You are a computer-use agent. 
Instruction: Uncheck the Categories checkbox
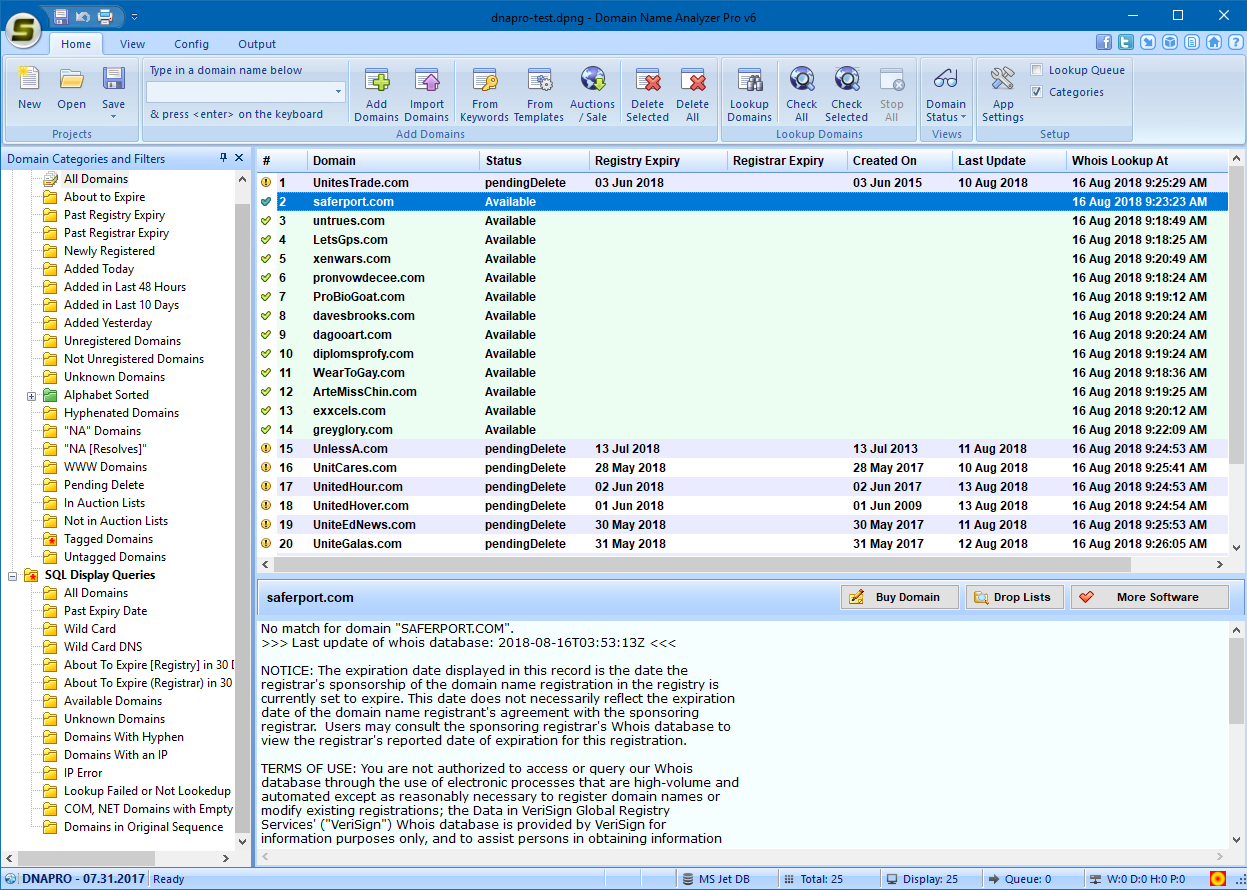coord(1037,92)
